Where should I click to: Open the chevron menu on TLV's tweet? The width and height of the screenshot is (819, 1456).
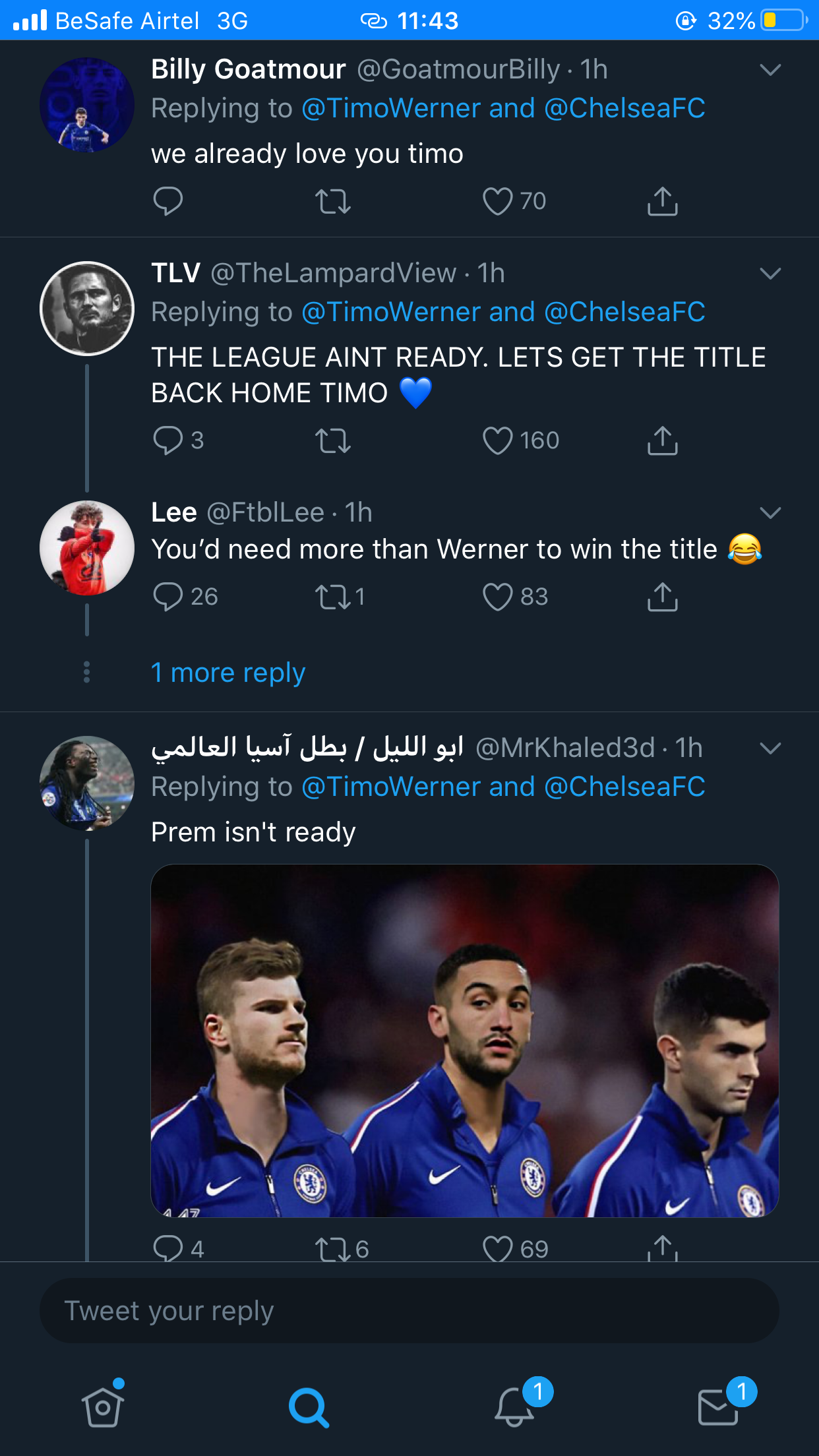coord(770,274)
